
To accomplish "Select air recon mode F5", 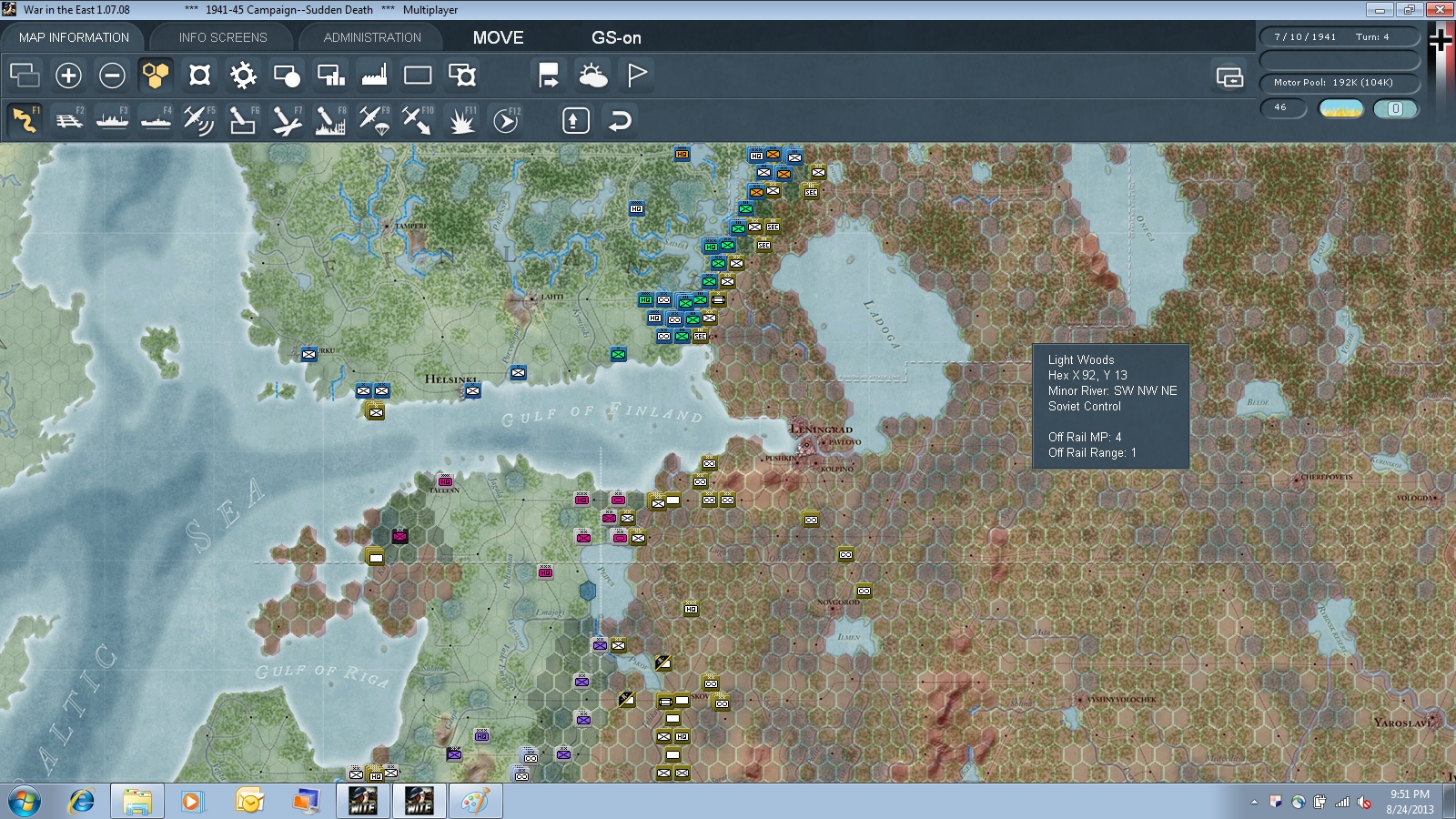I will 199,120.
